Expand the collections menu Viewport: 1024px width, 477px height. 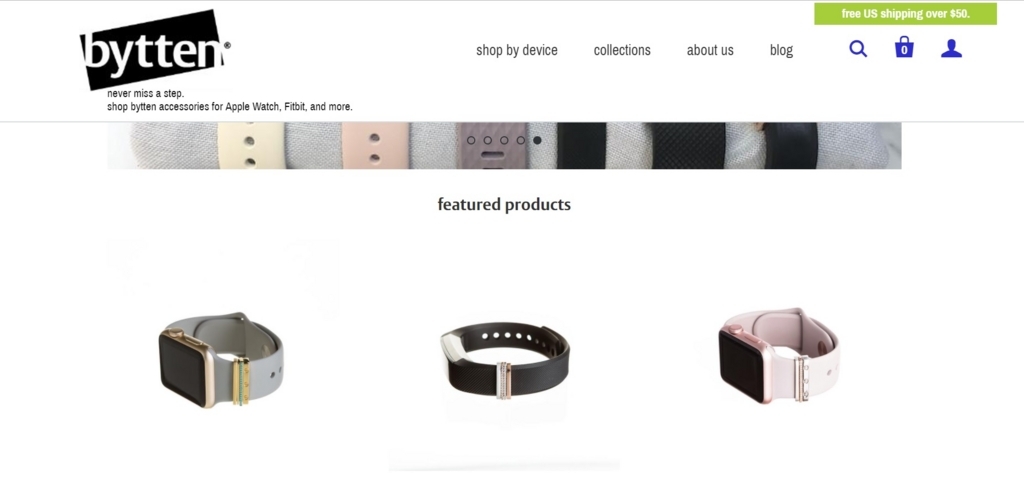(x=622, y=50)
